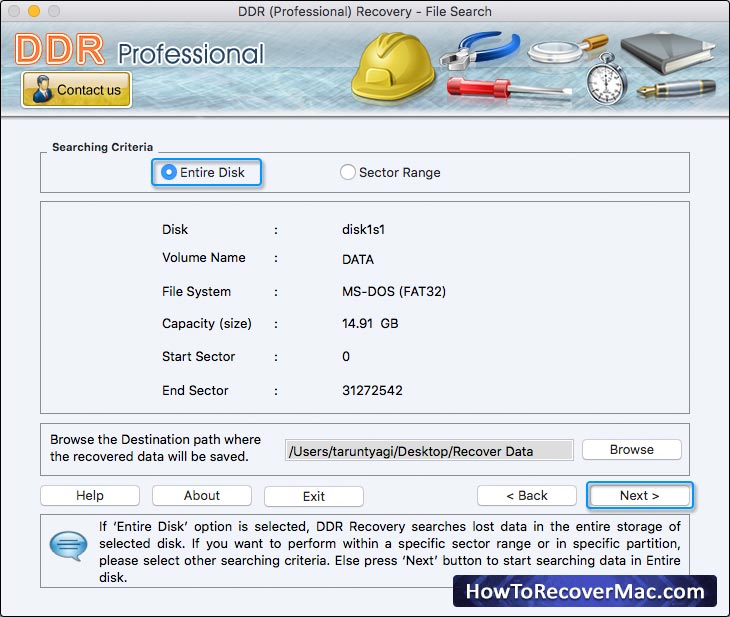Image resolution: width=730 pixels, height=617 pixels.
Task: Click the stopwatch icon in banner
Action: [x=606, y=79]
